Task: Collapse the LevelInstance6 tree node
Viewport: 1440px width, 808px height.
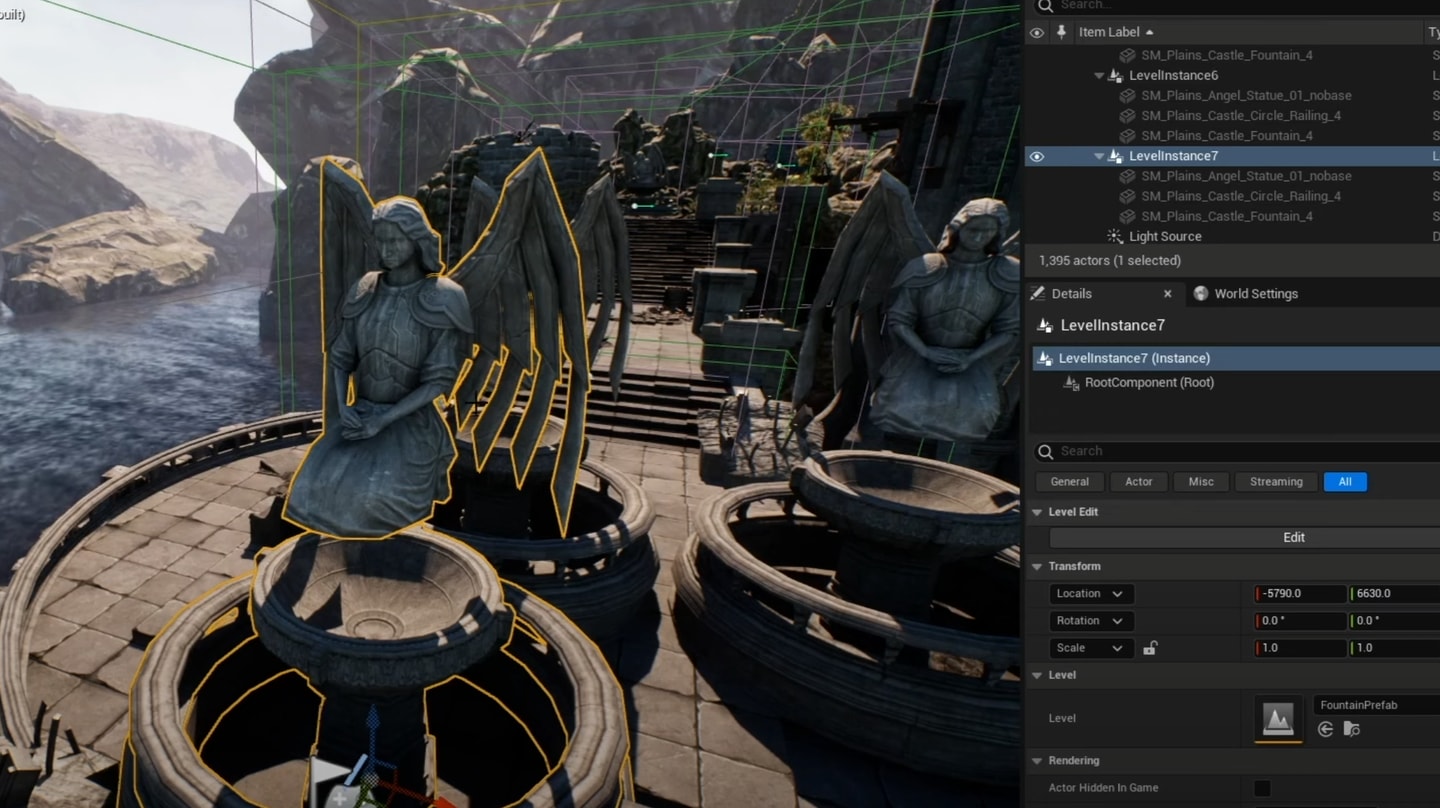Action: pyautogui.click(x=1099, y=75)
